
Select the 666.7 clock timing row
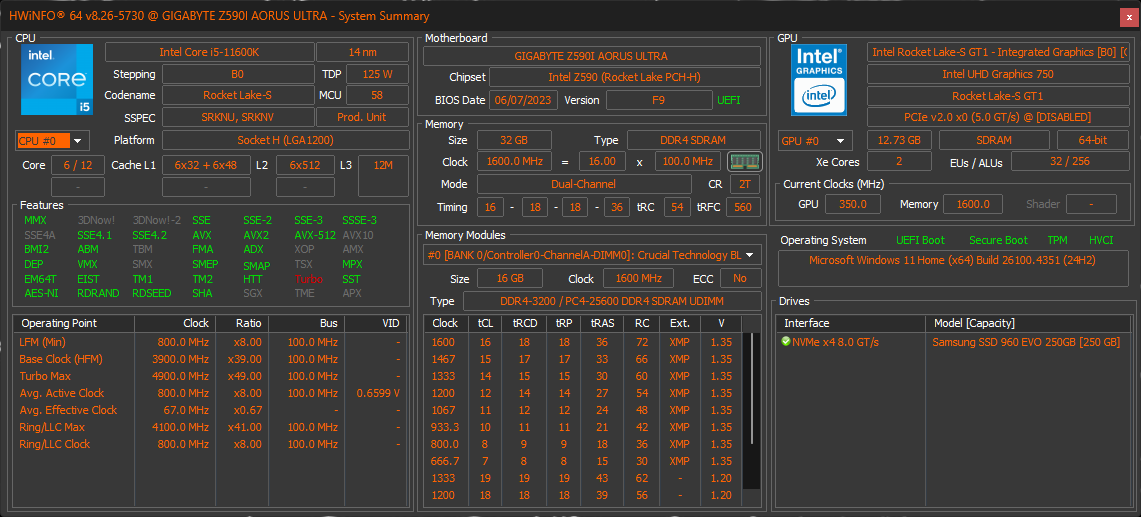584,461
